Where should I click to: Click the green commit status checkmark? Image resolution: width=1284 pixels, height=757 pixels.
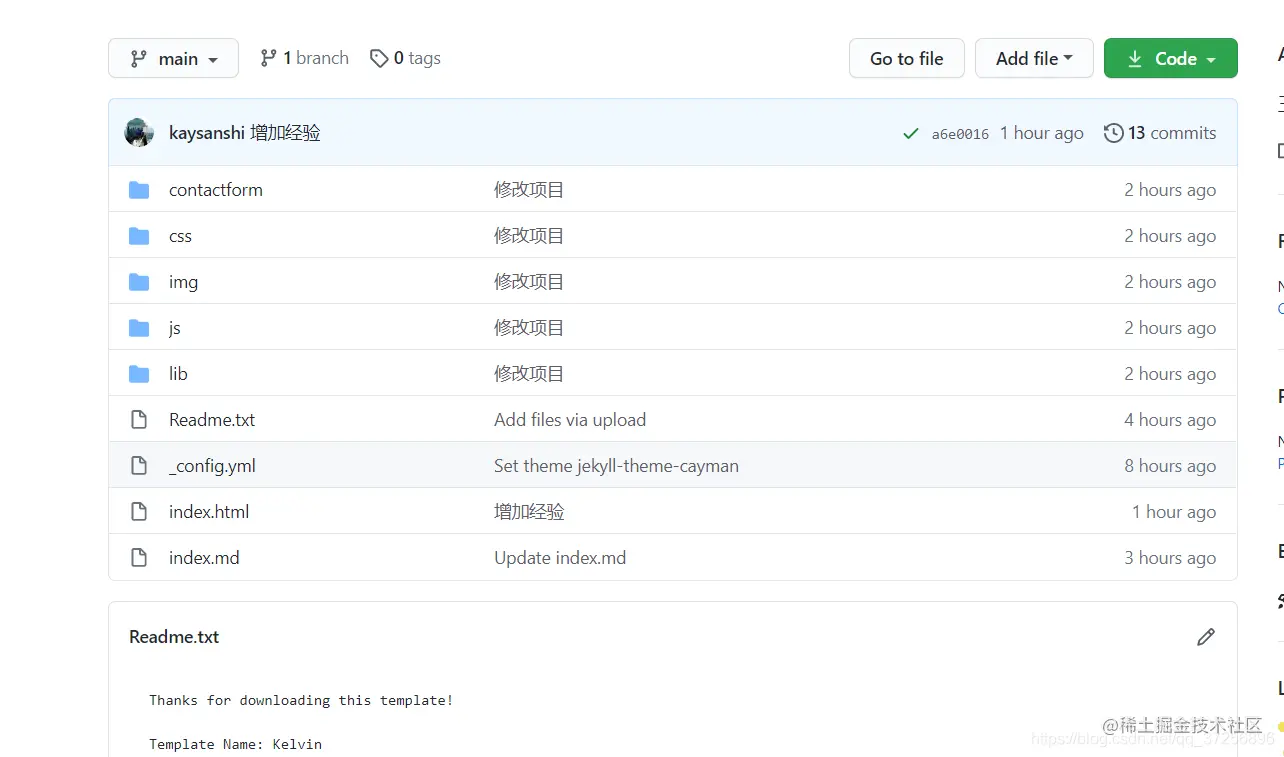910,133
